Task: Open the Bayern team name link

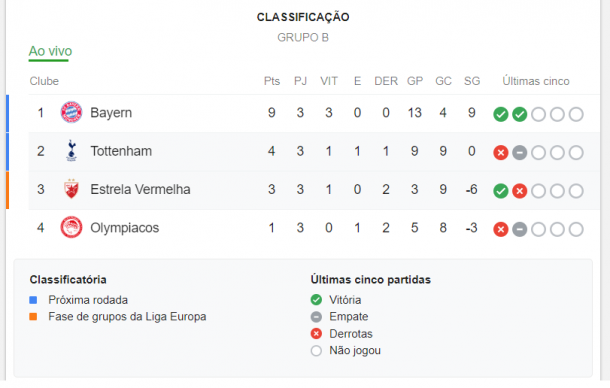Action: pos(111,113)
